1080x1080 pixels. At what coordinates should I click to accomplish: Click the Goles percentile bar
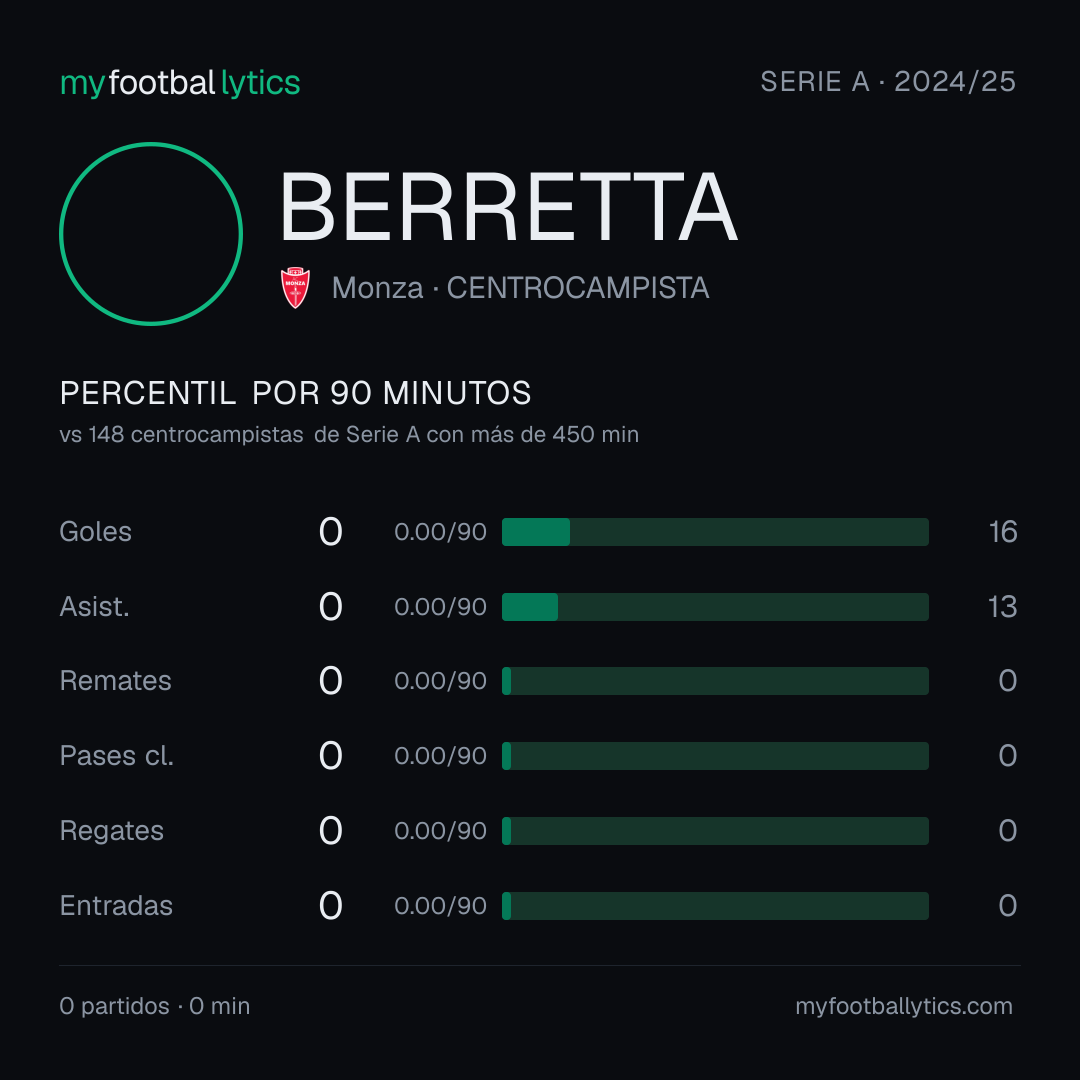(715, 532)
